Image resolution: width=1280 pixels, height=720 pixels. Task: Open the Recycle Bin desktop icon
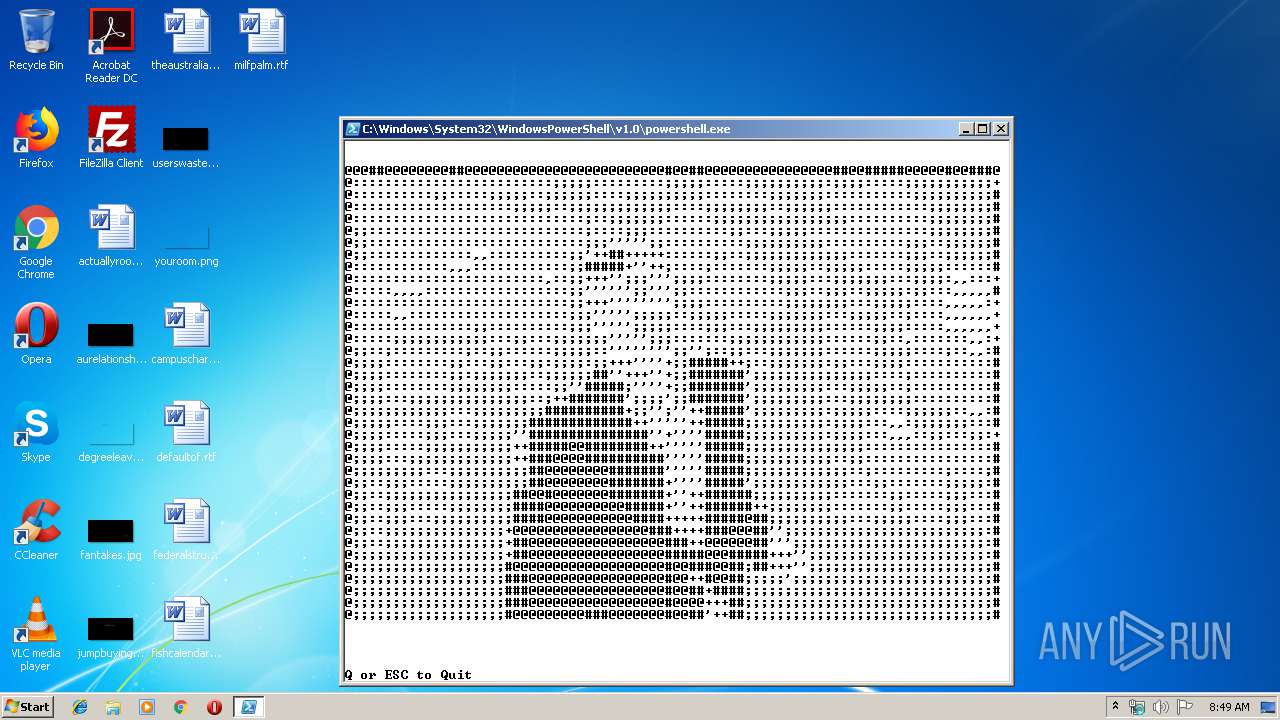tap(36, 40)
